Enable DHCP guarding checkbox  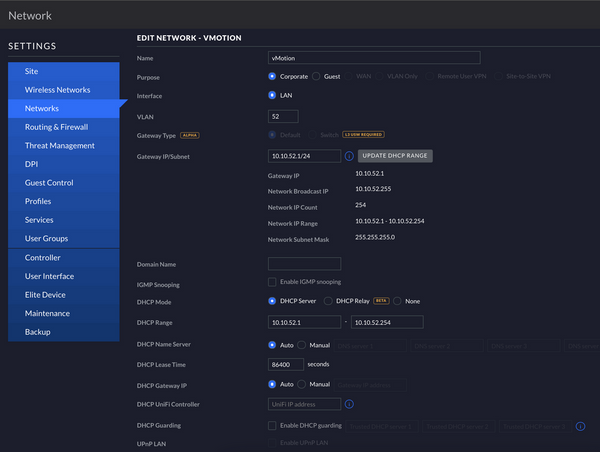pos(273,425)
